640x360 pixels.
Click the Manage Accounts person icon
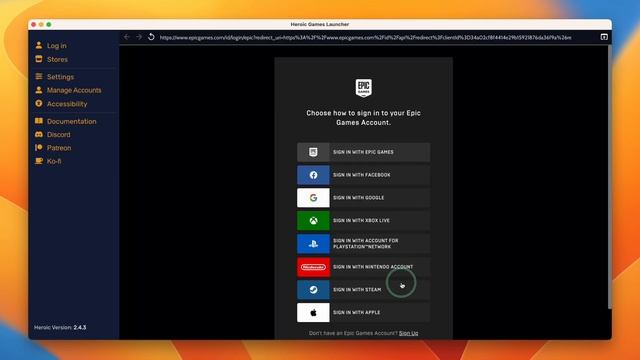39,90
